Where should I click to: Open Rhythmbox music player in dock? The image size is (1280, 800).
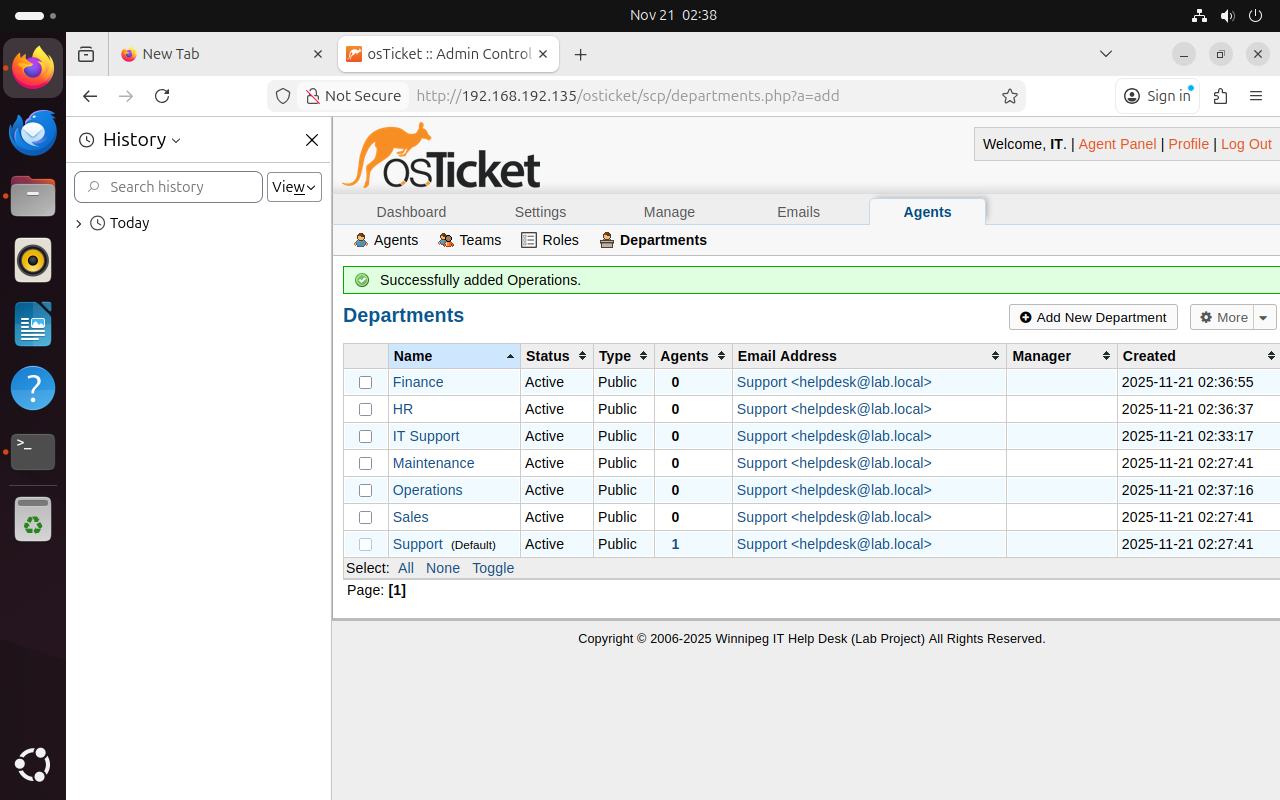point(33,260)
